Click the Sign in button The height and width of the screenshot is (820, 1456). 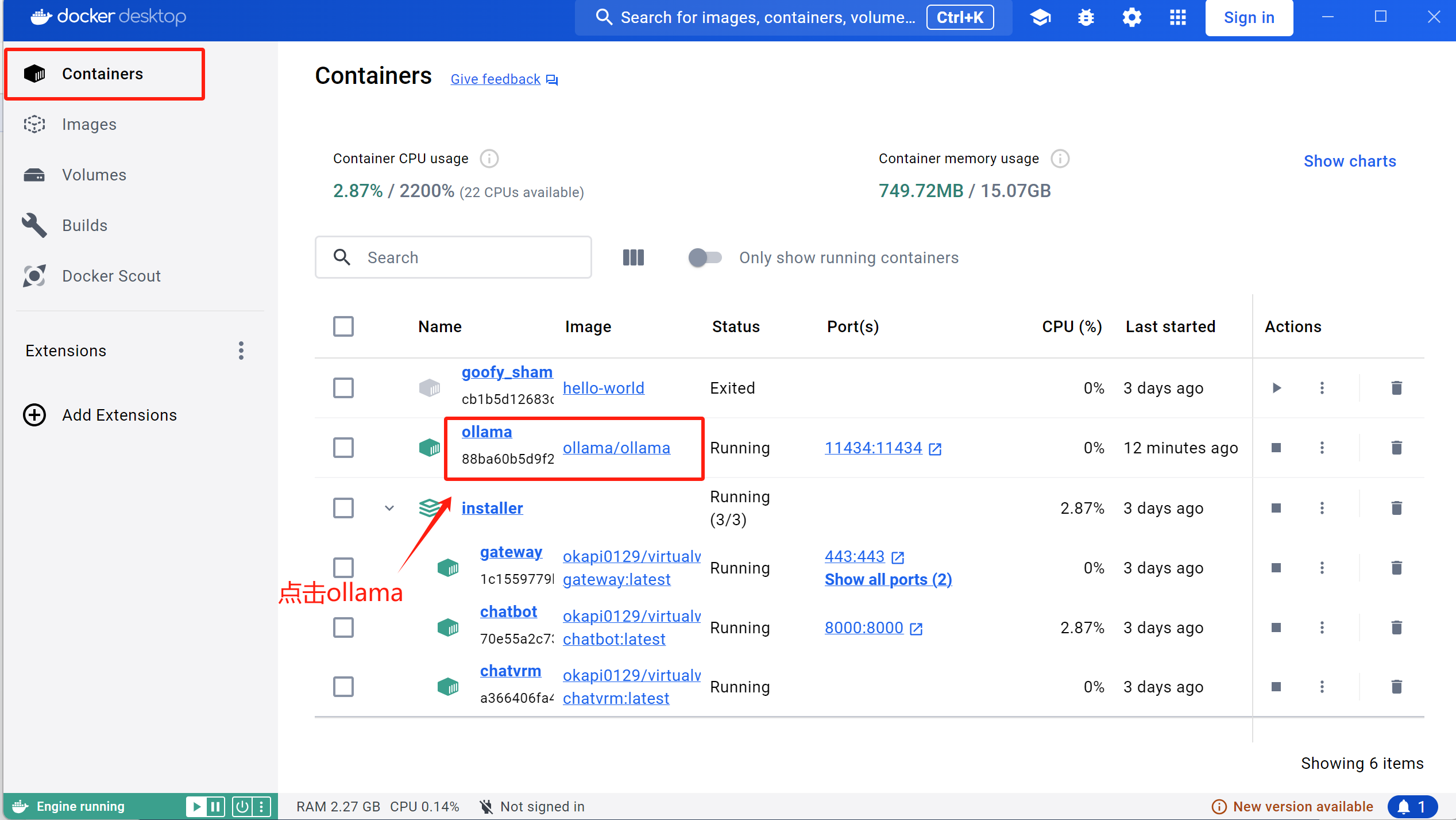pos(1249,18)
